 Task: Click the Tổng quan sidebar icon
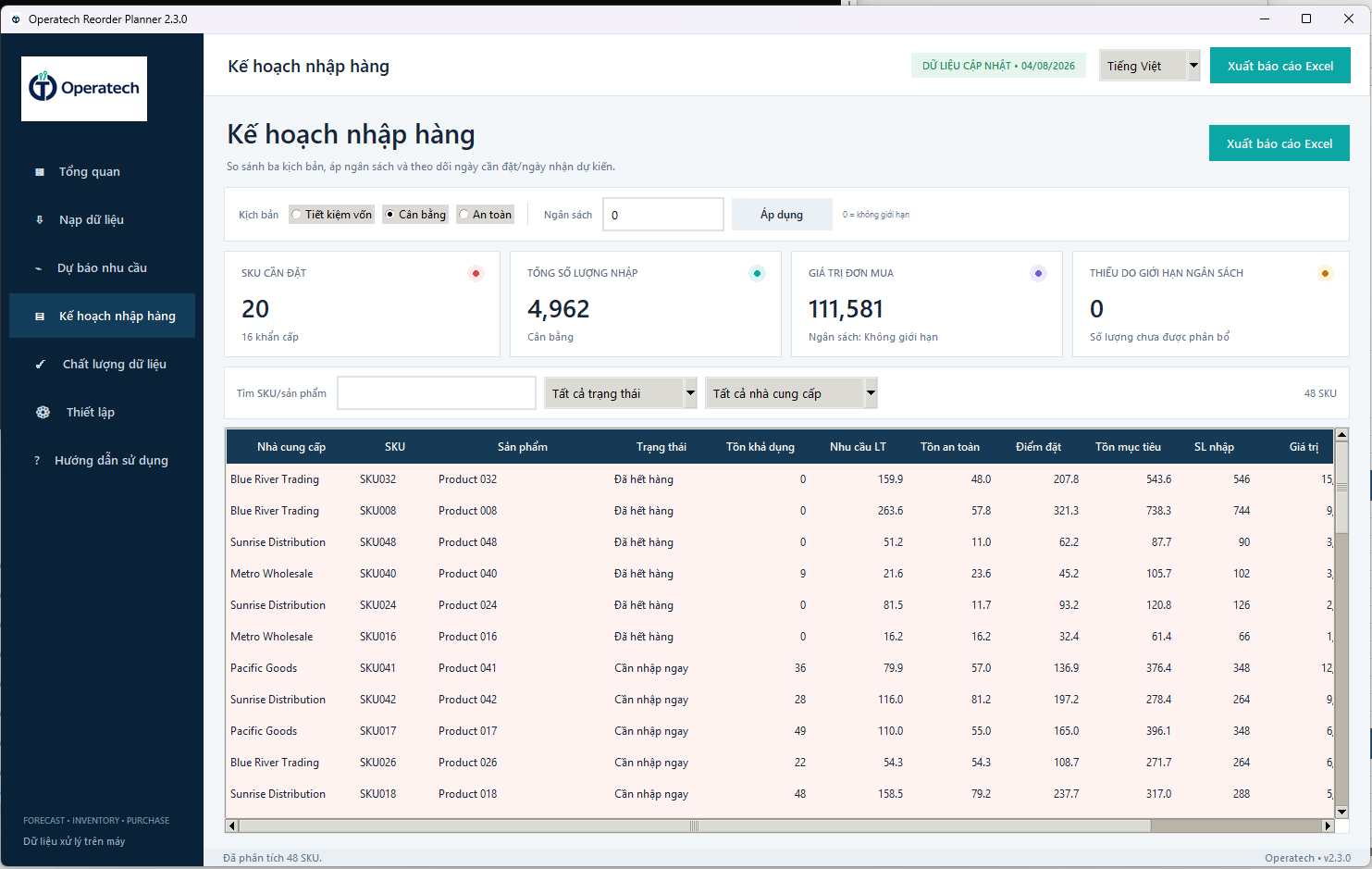tap(39, 172)
